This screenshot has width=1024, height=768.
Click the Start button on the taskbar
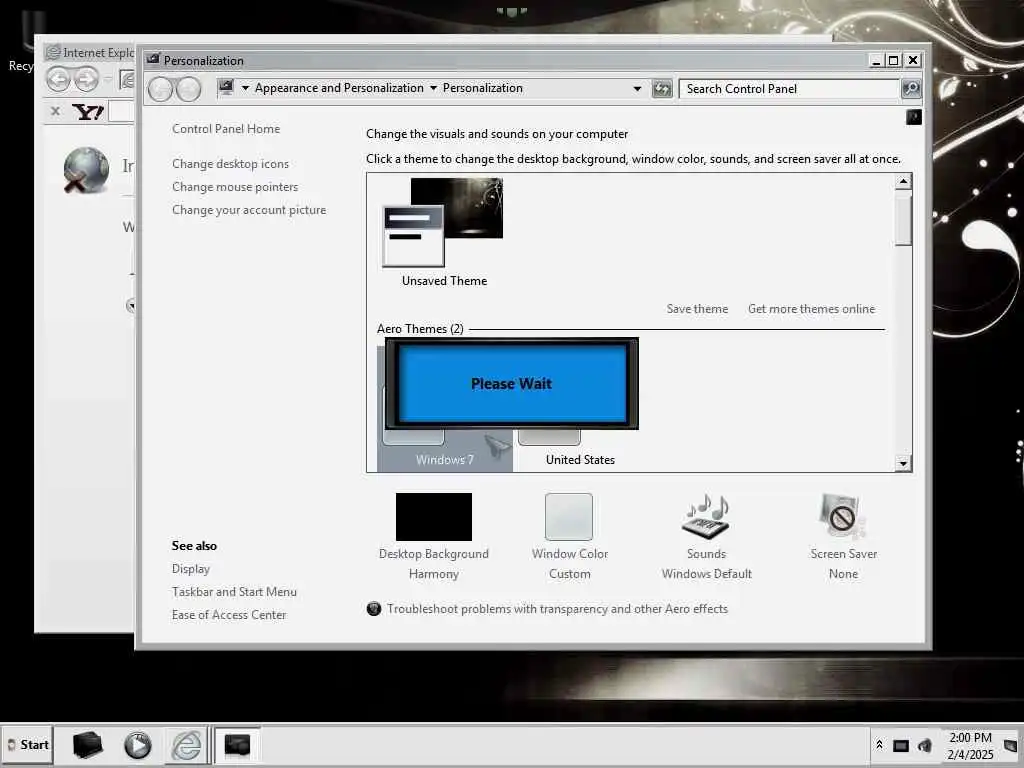(x=27, y=744)
